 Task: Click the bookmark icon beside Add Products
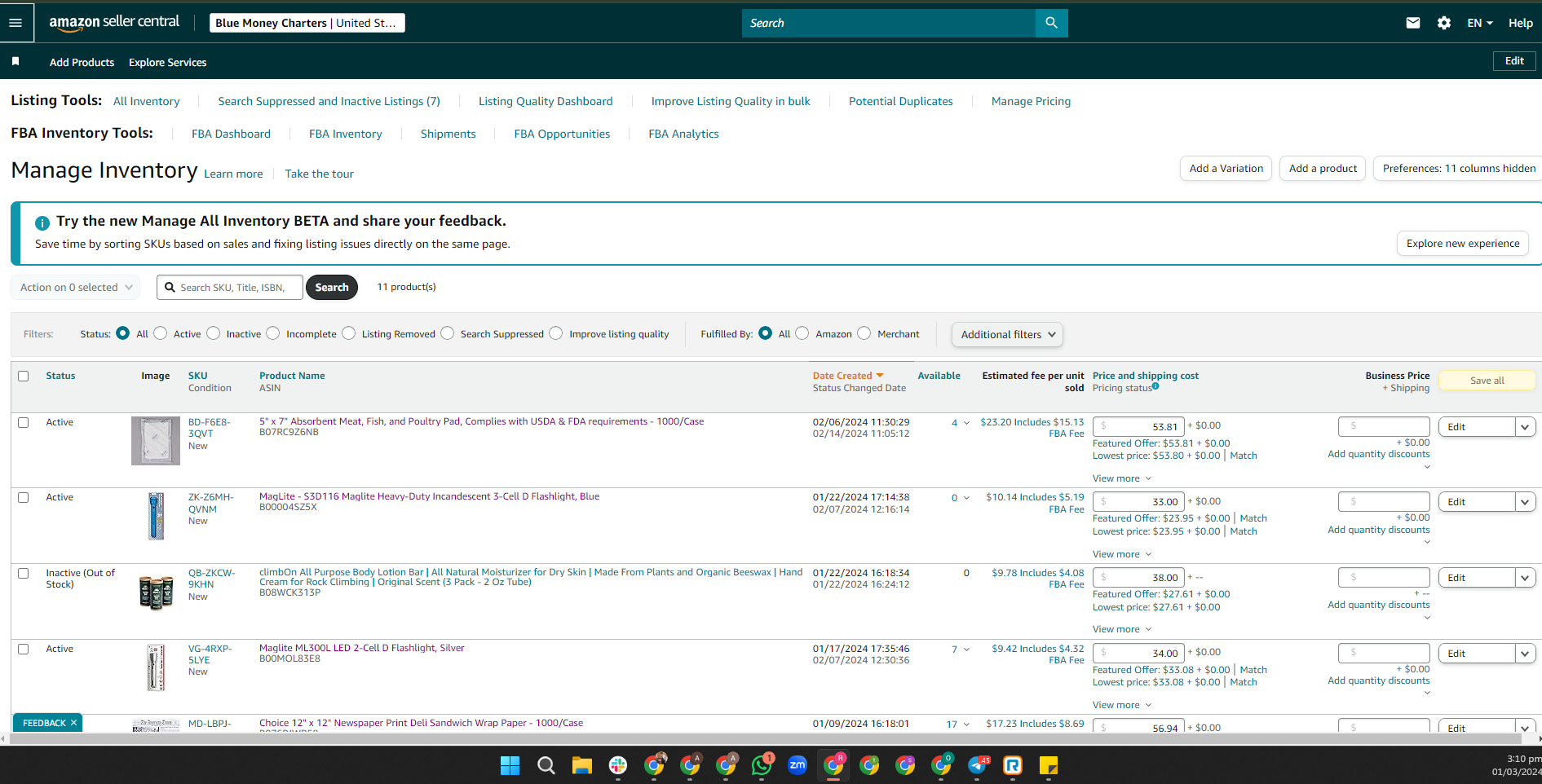(15, 62)
